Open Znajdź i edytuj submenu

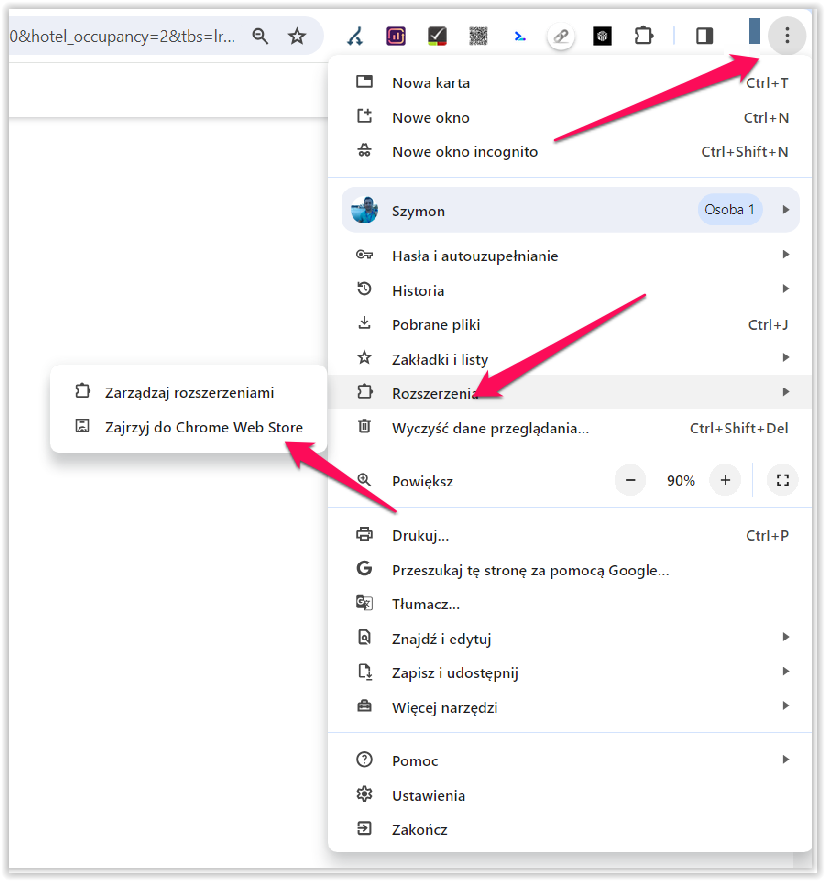(x=570, y=639)
